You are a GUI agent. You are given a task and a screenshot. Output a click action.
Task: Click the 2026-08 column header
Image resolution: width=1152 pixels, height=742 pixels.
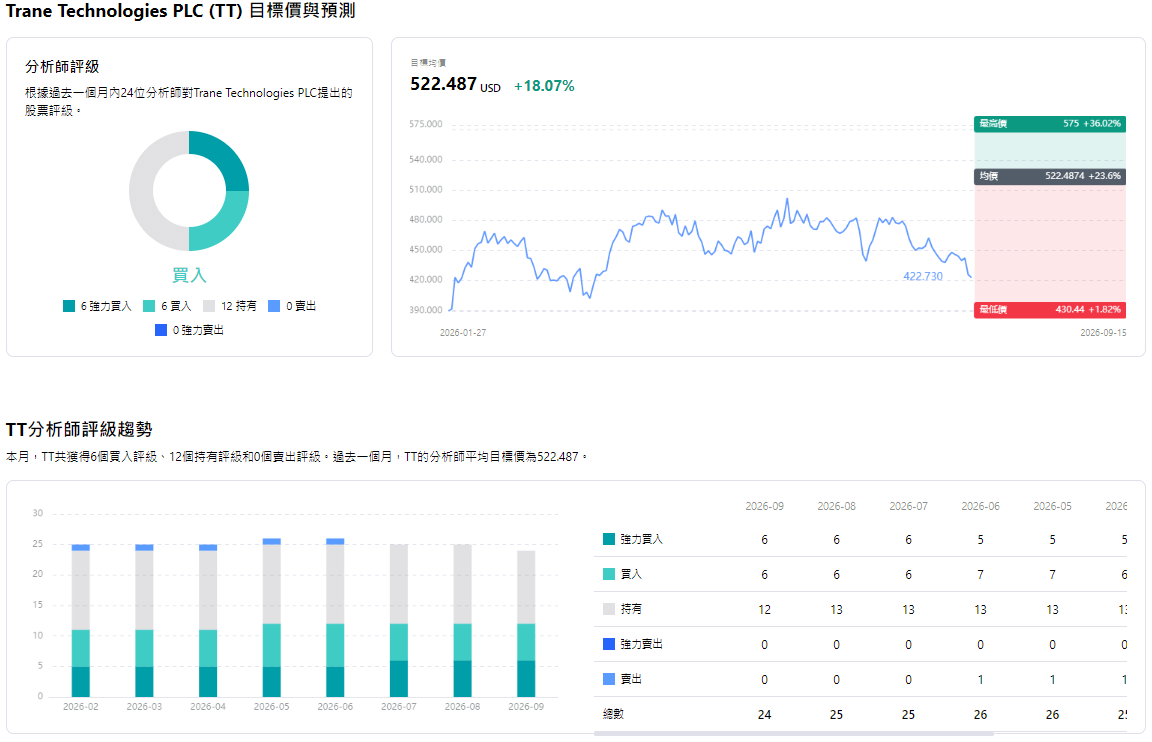pyautogui.click(x=836, y=506)
